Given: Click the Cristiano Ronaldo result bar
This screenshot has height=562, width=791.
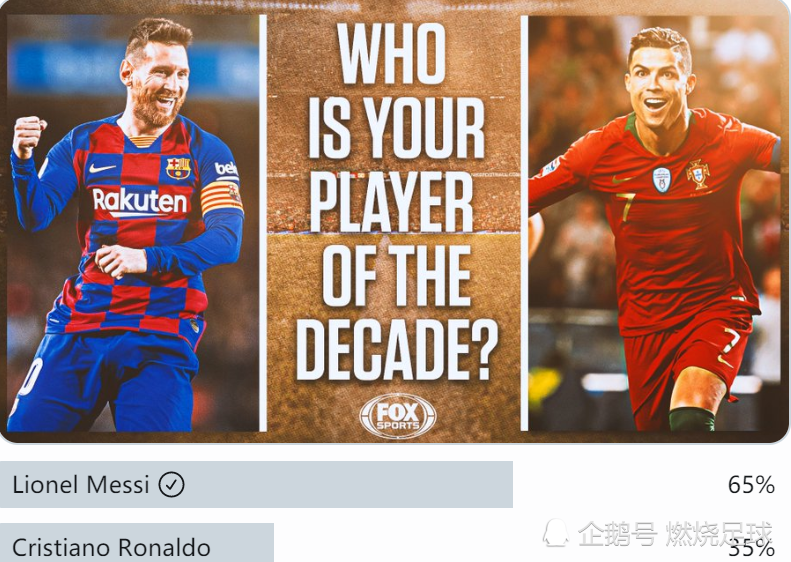Looking at the screenshot, I should pos(137,543).
